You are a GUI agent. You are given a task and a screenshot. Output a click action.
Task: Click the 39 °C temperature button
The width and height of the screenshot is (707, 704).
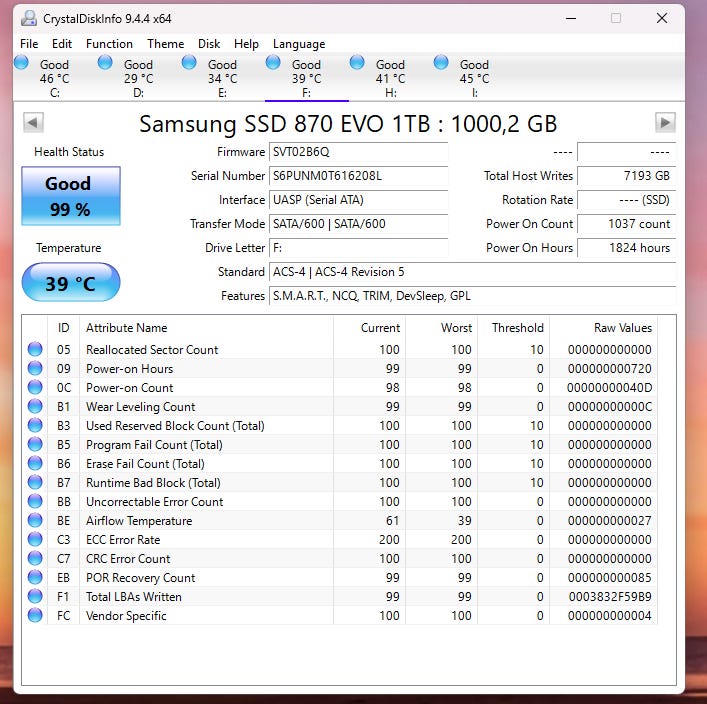(x=71, y=283)
